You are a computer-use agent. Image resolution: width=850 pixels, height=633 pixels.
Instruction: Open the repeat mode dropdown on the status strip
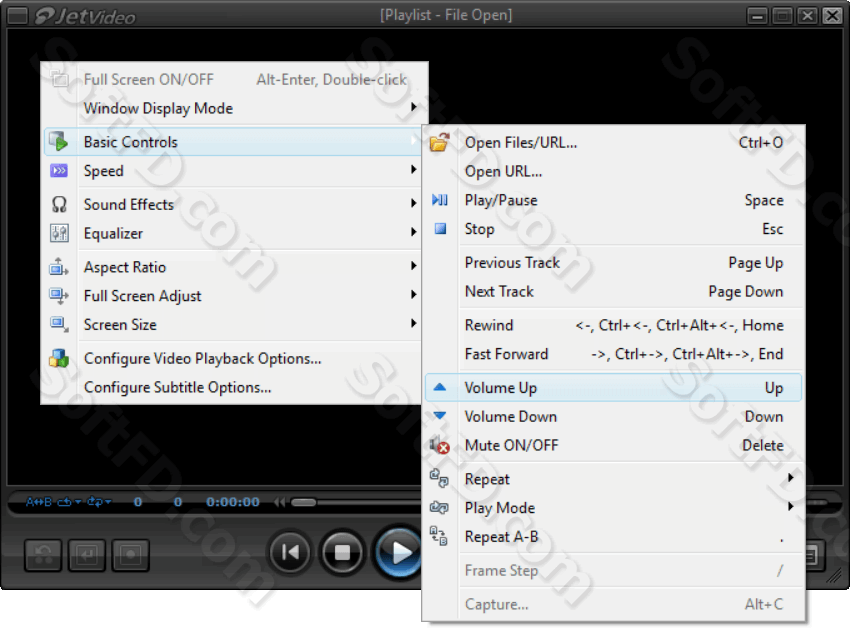click(68, 502)
